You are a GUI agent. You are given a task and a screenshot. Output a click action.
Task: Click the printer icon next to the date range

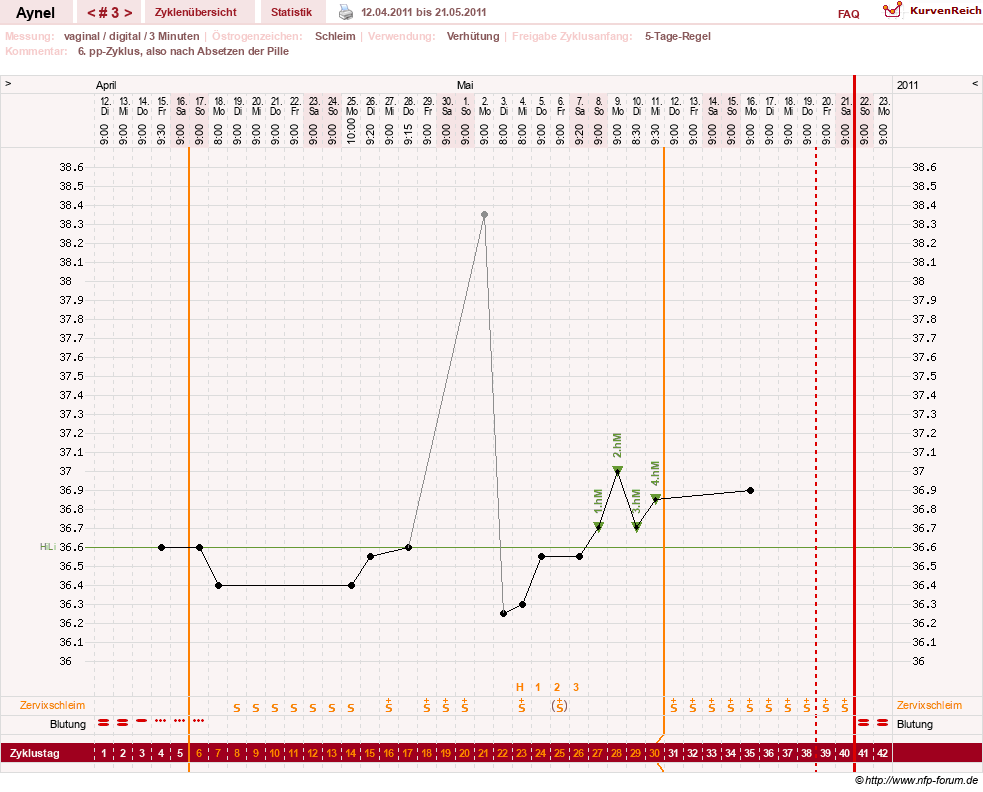click(x=346, y=12)
